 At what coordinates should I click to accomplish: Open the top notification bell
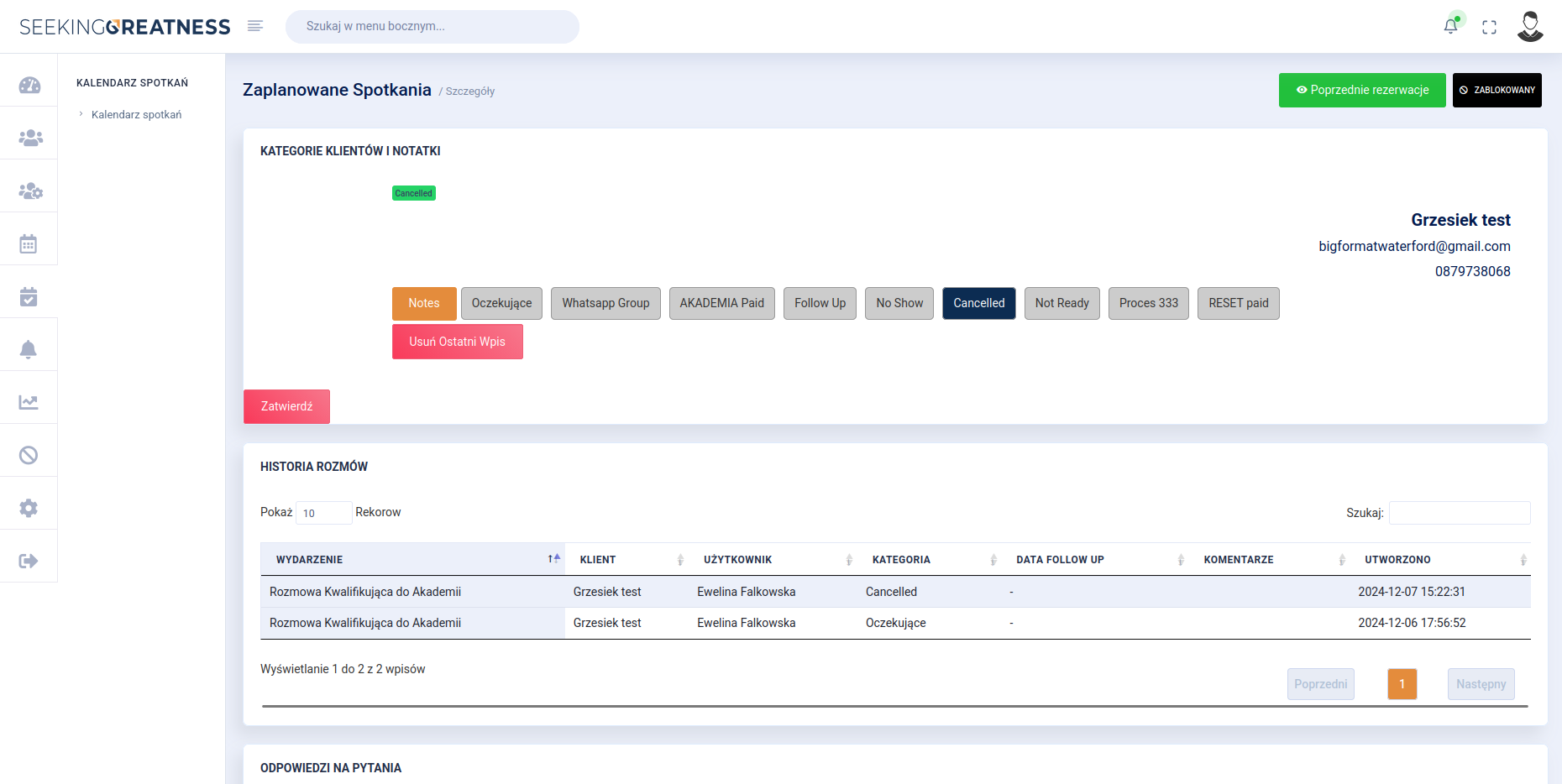click(x=1450, y=26)
